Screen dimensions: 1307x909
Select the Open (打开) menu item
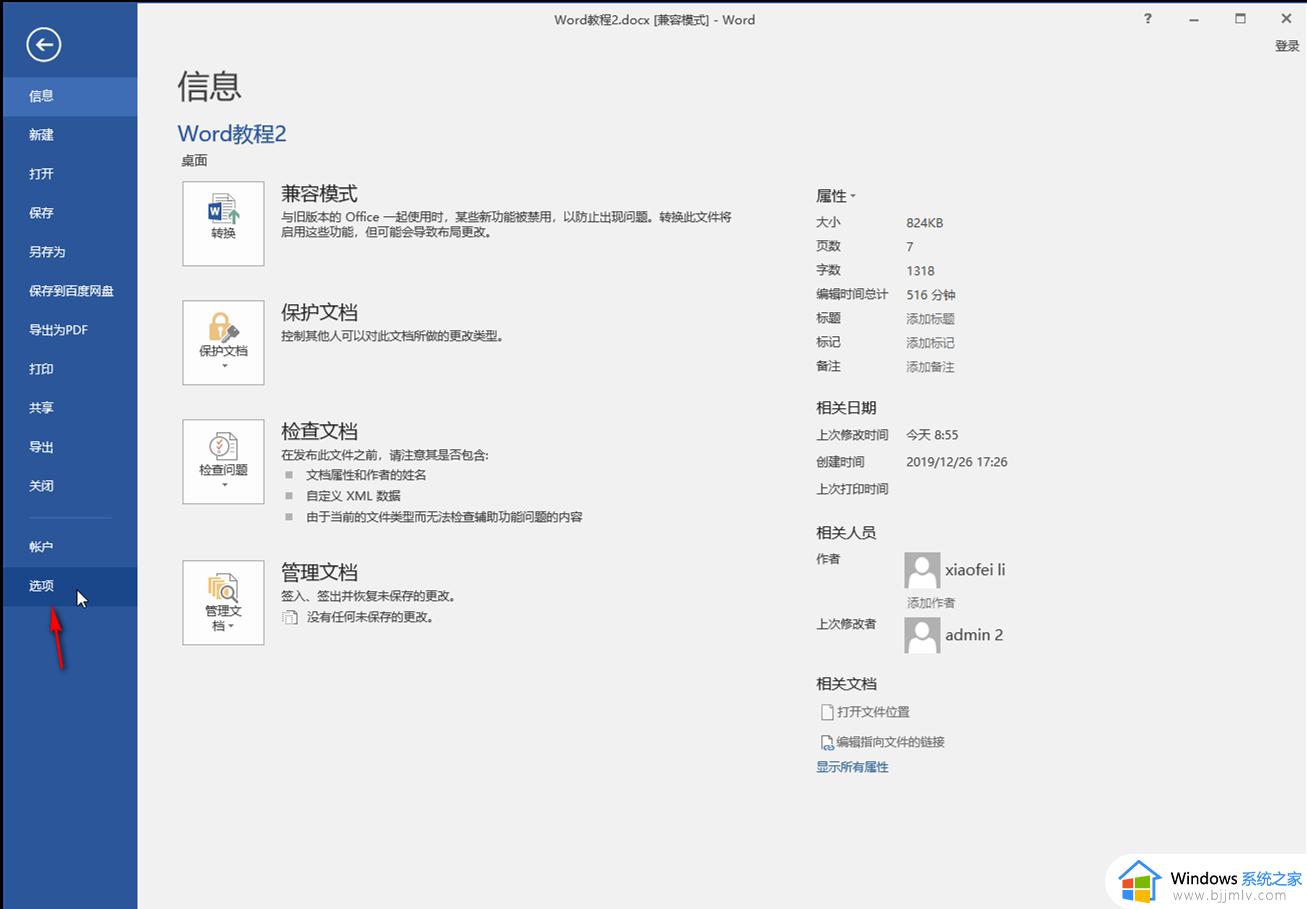(x=69, y=174)
